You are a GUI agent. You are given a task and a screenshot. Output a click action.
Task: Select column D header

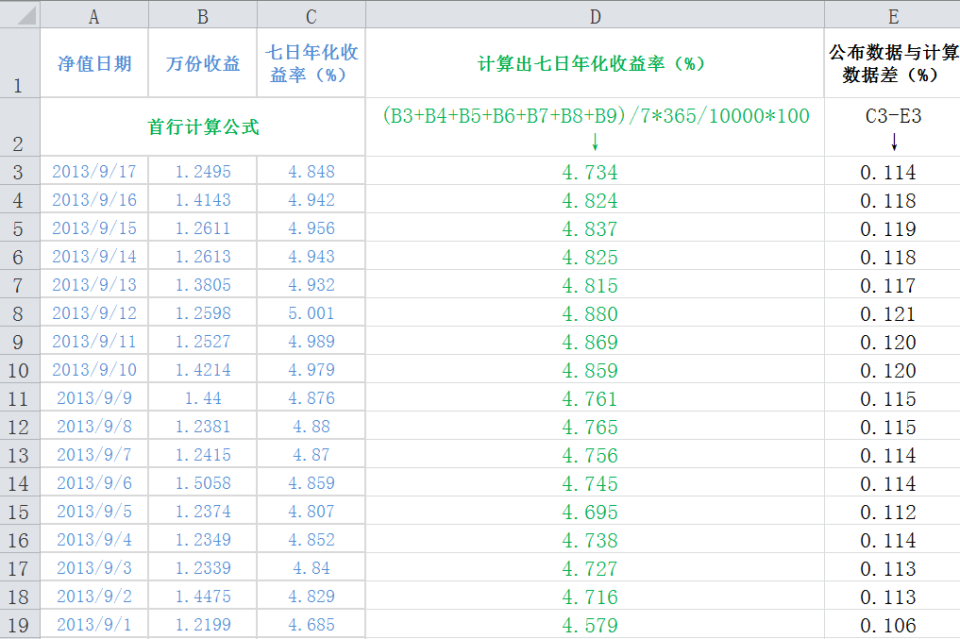pos(595,15)
